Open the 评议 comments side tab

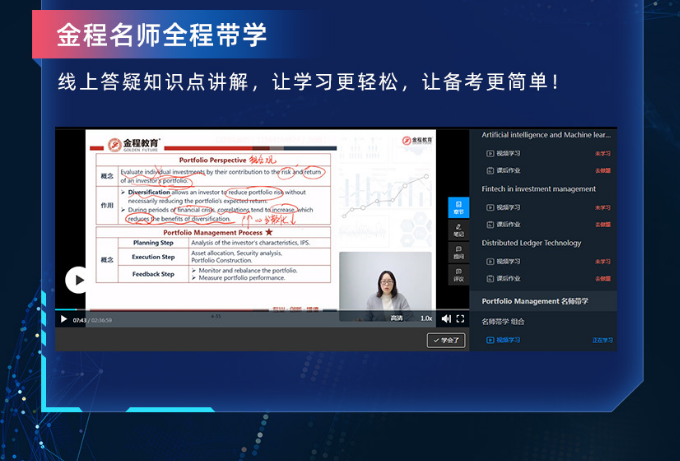click(458, 275)
